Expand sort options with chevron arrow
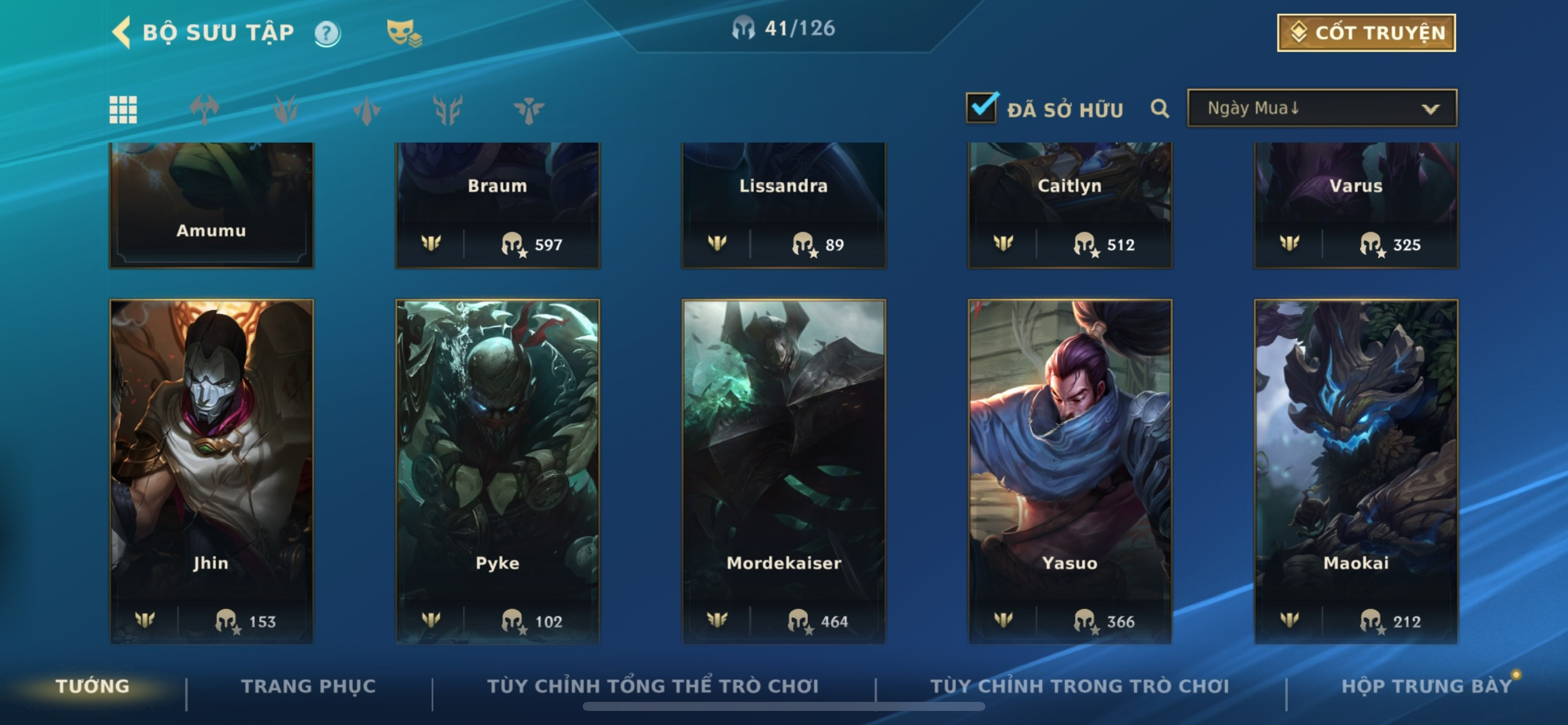1568x725 pixels. click(x=1430, y=110)
